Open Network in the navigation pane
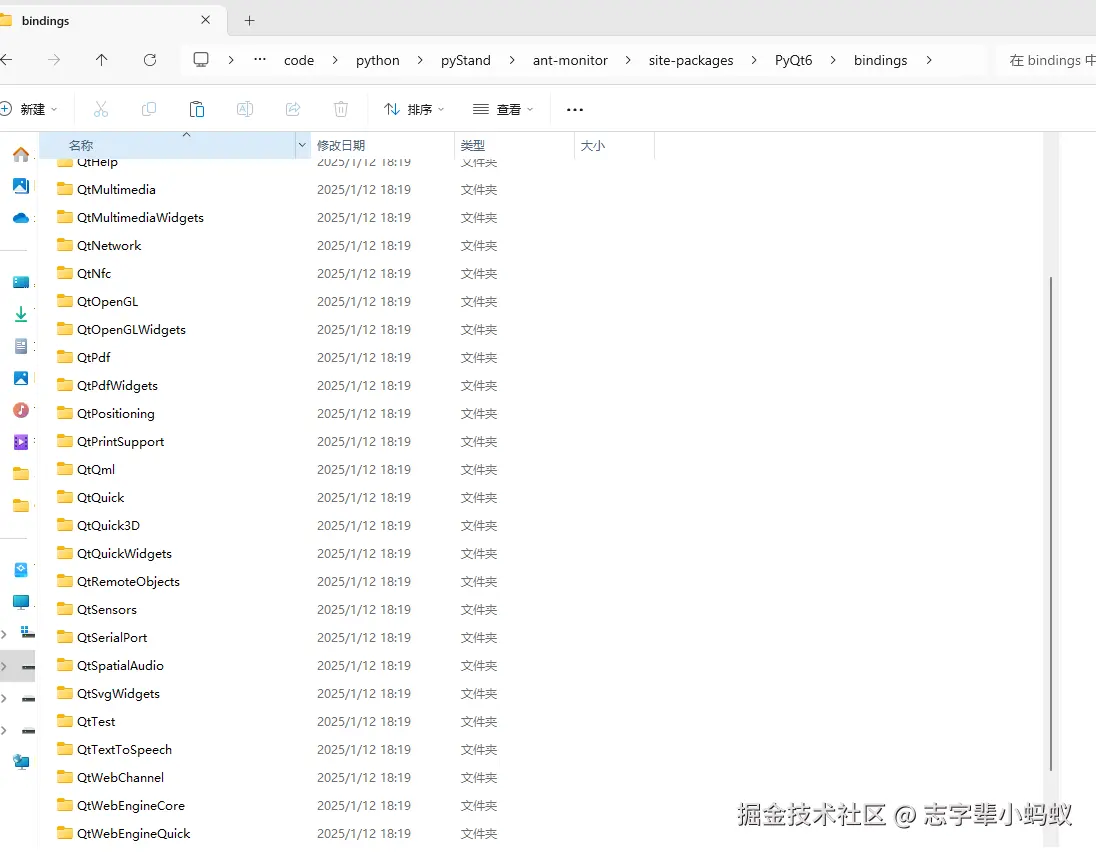 (21, 762)
